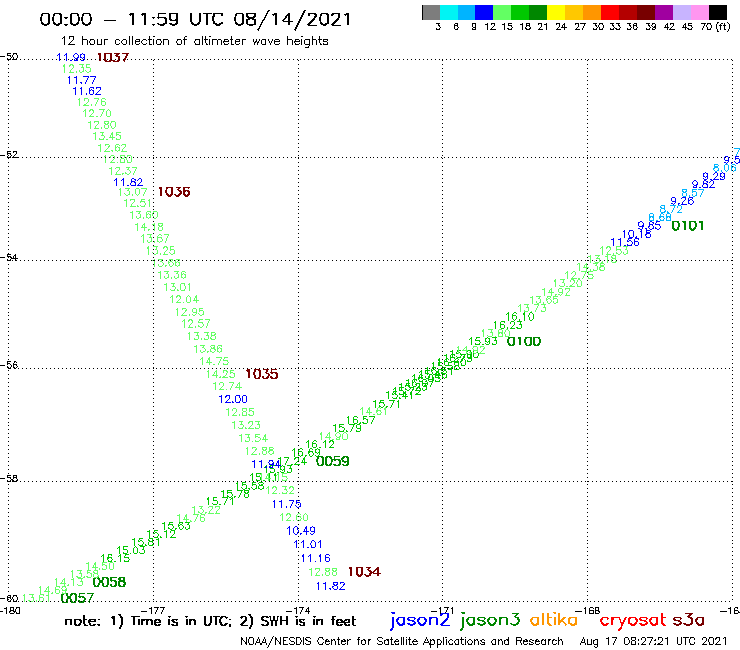
Task: Select the blue value "11.75"
Action: [286, 504]
